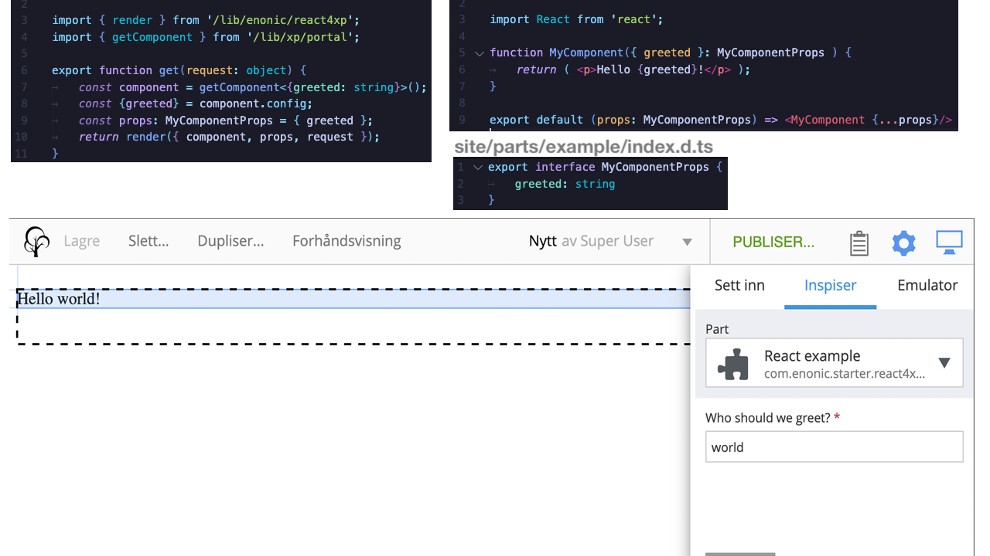Screen dimensions: 990x556
Task: Switch to the Sett inn tab
Action: (x=739, y=285)
